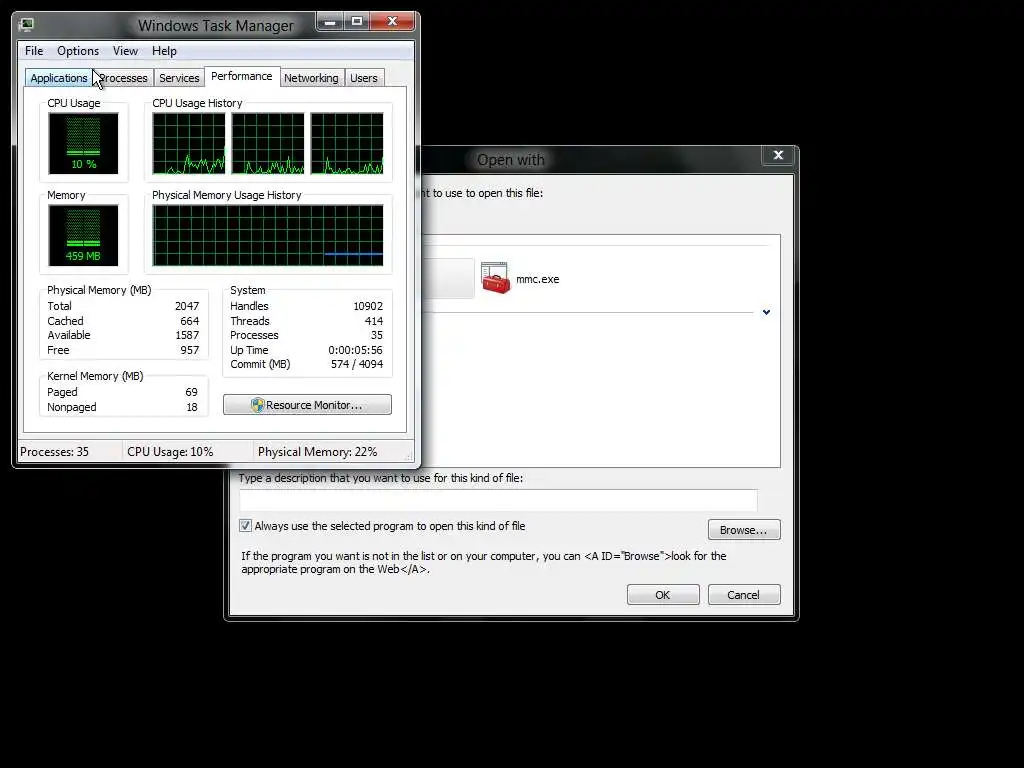Screen dimensions: 1024x768
Task: Click the Total physical memory value 2047
Action: tap(187, 306)
